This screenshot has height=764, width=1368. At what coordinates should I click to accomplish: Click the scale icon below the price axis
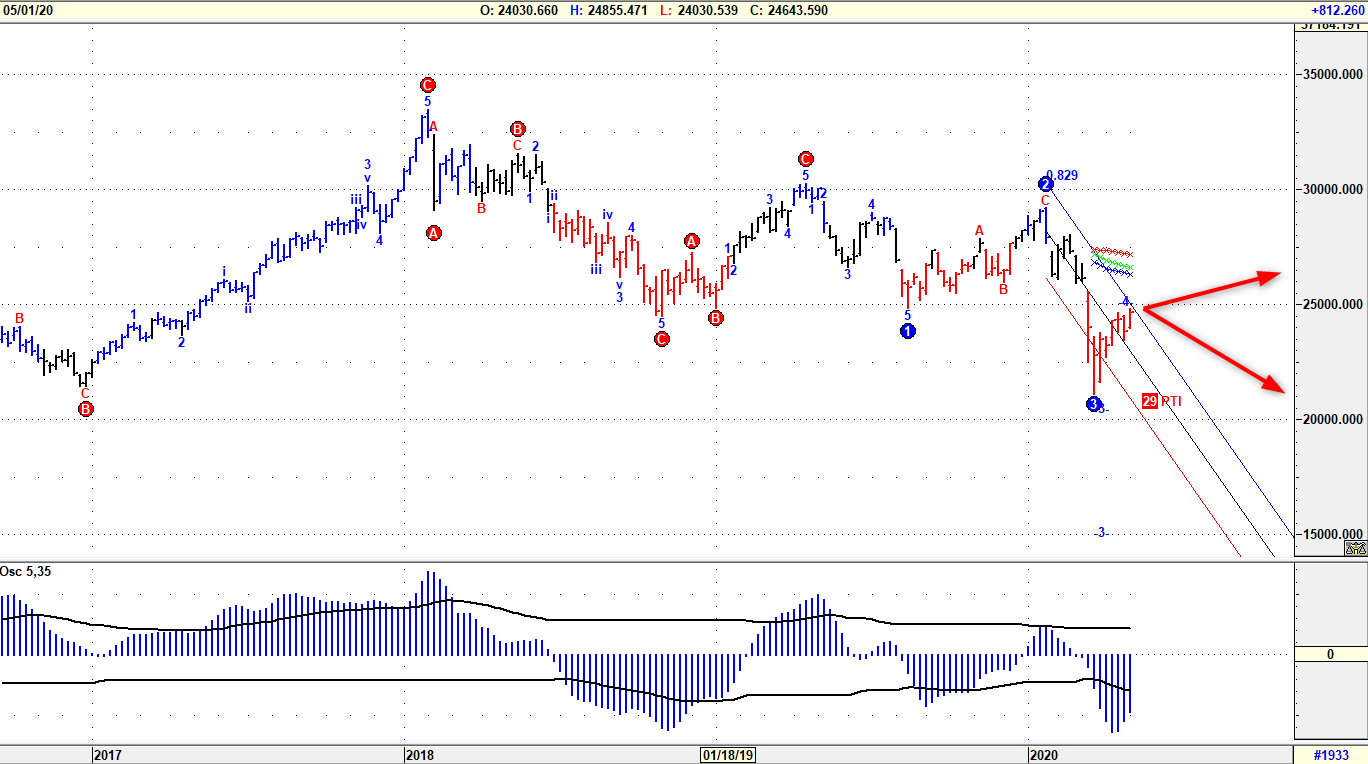(x=1355, y=548)
